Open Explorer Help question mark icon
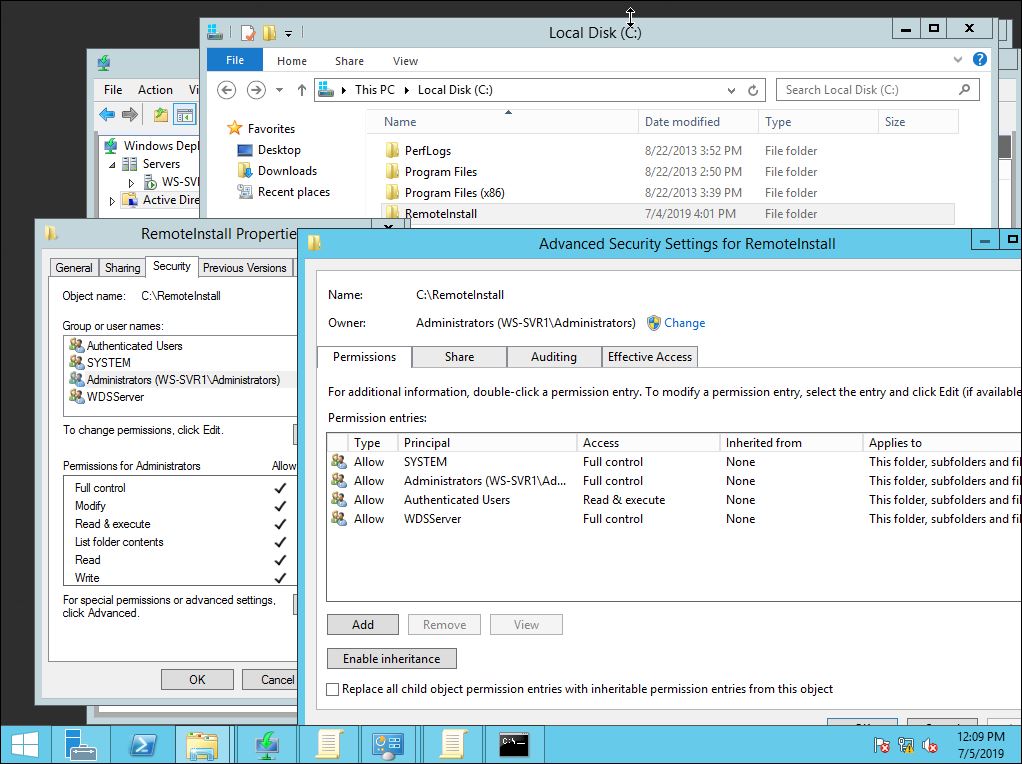 979,60
